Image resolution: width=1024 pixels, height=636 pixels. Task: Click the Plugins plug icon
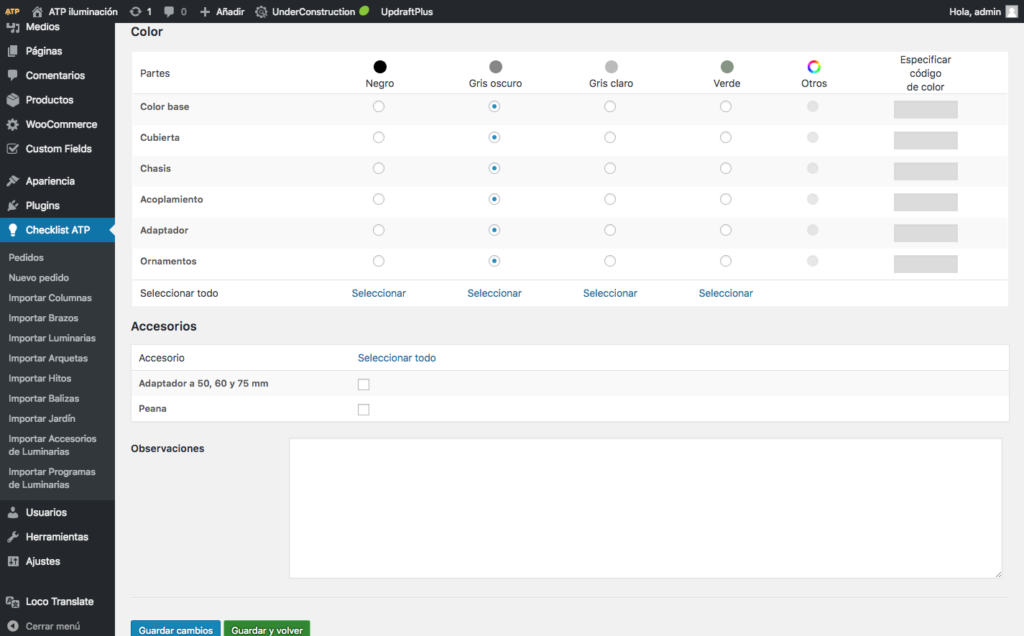[x=12, y=205]
